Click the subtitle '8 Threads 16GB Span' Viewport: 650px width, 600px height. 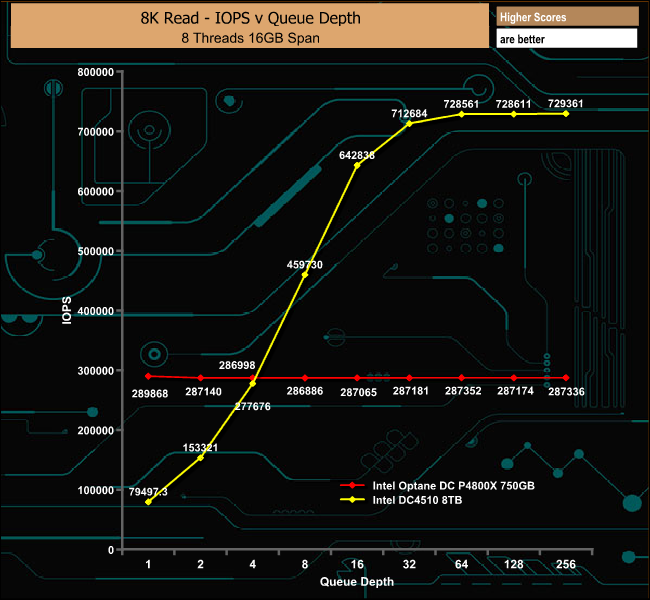click(x=250, y=38)
